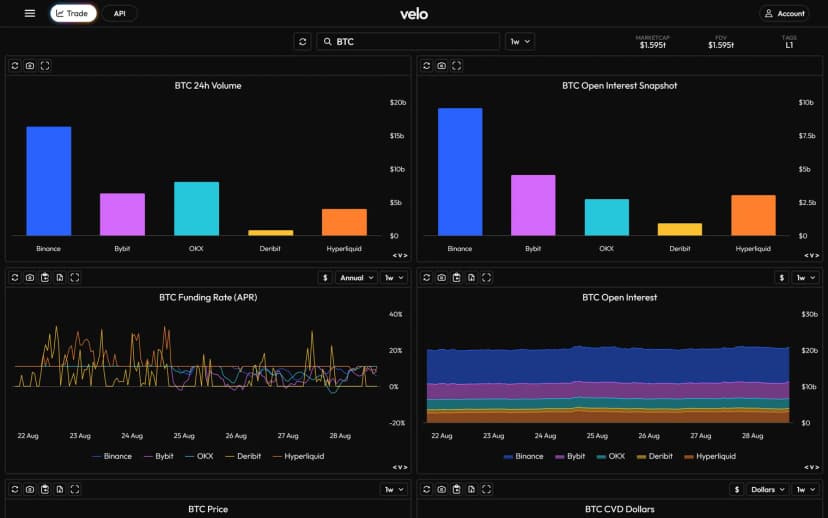Refresh the BTC Open Interest Snapshot chart
Viewport: 828px width, 518px height.
427,65
